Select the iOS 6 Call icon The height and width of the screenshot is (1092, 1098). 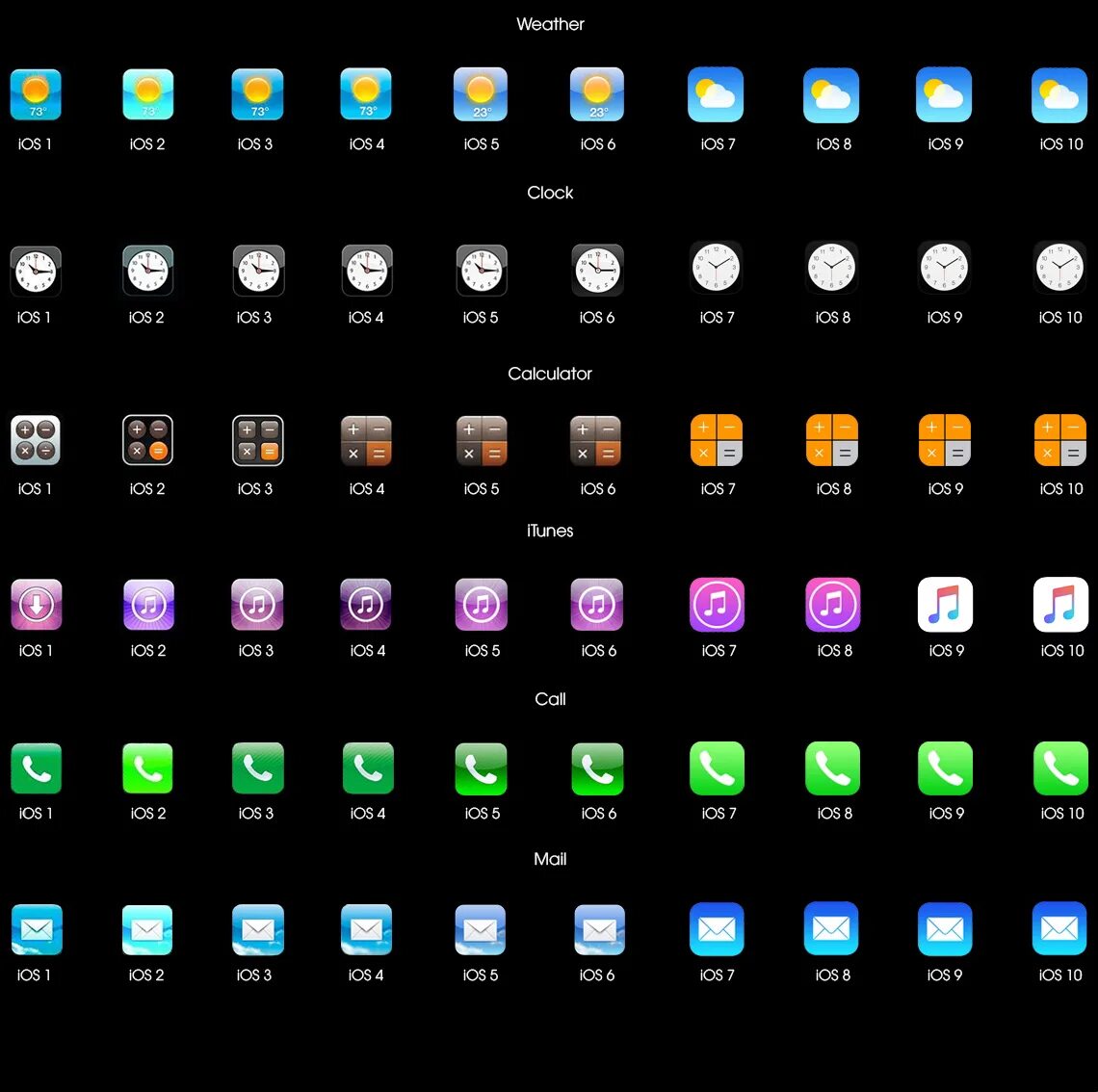click(597, 768)
